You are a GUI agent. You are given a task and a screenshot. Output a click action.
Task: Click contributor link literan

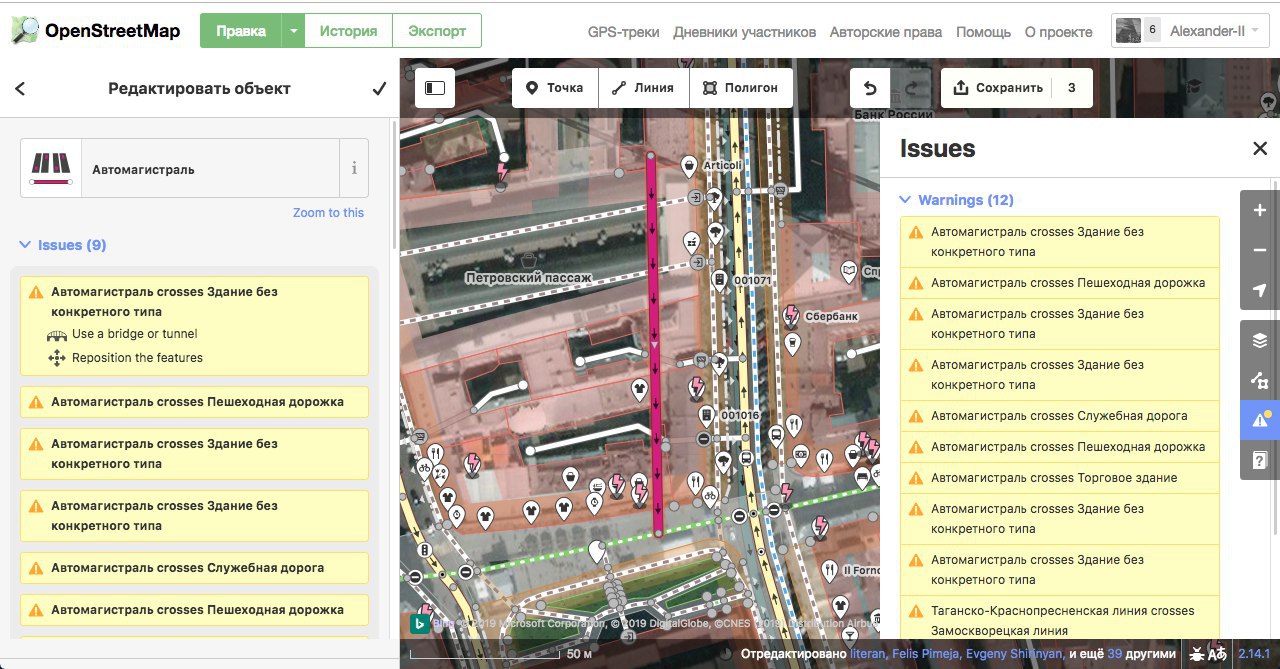[x=870, y=654]
